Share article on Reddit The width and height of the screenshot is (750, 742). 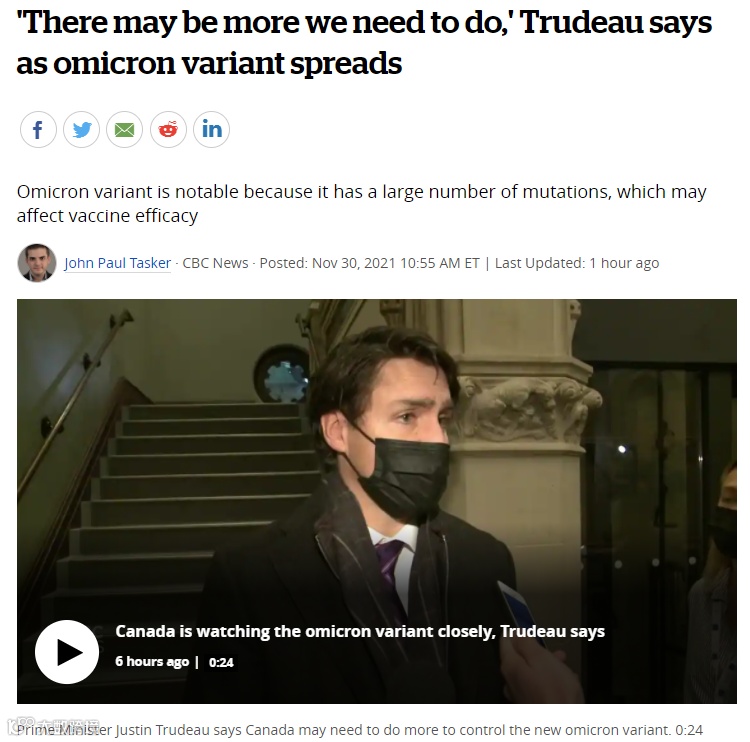click(168, 130)
